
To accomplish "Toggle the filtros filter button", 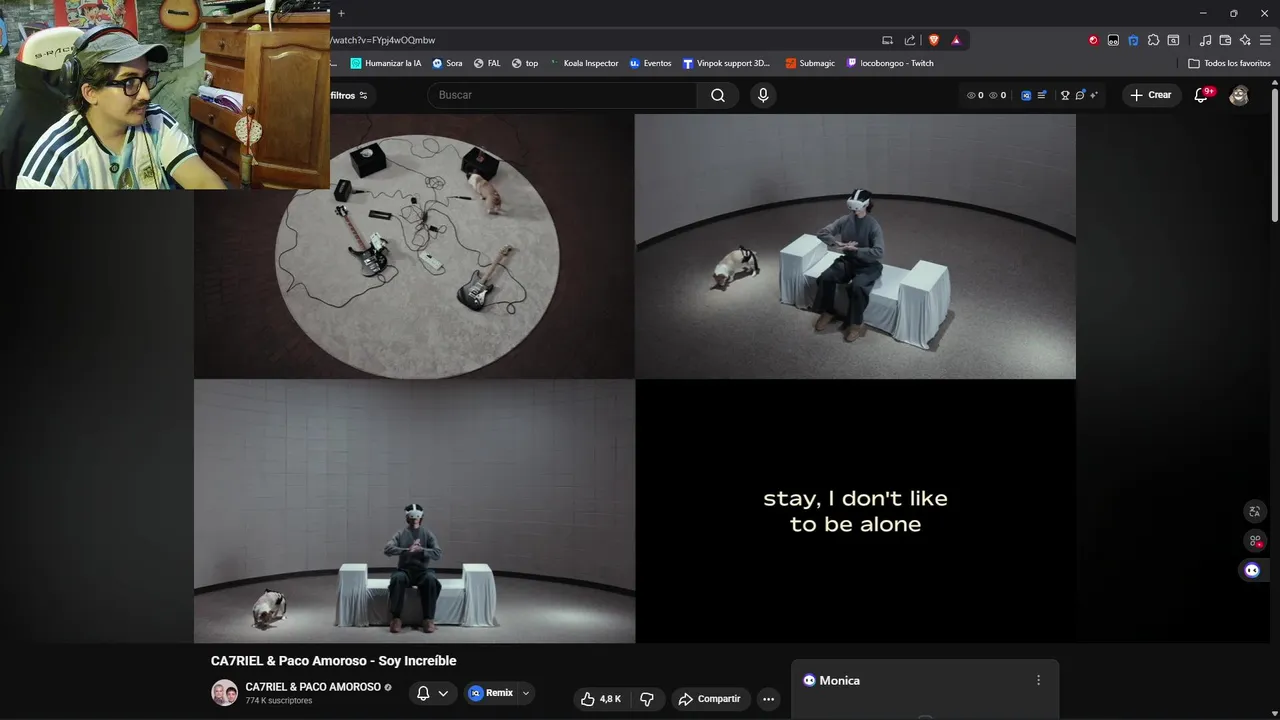I will click(x=349, y=95).
